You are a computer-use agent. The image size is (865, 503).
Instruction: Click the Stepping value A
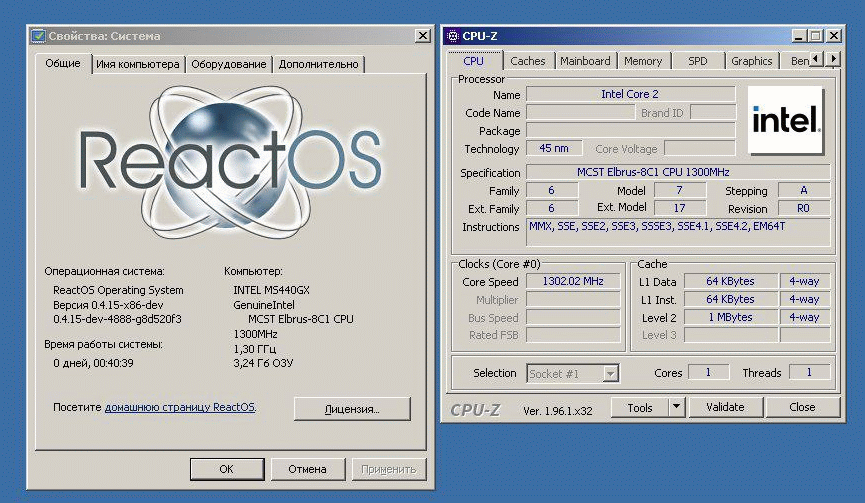(x=804, y=190)
